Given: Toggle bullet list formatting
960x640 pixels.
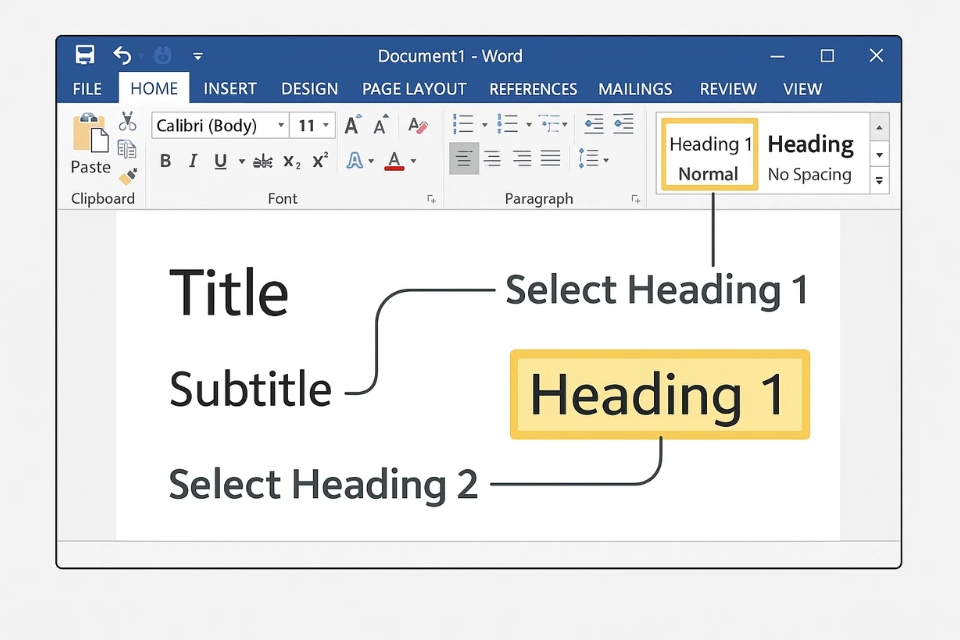Looking at the screenshot, I should 463,124.
